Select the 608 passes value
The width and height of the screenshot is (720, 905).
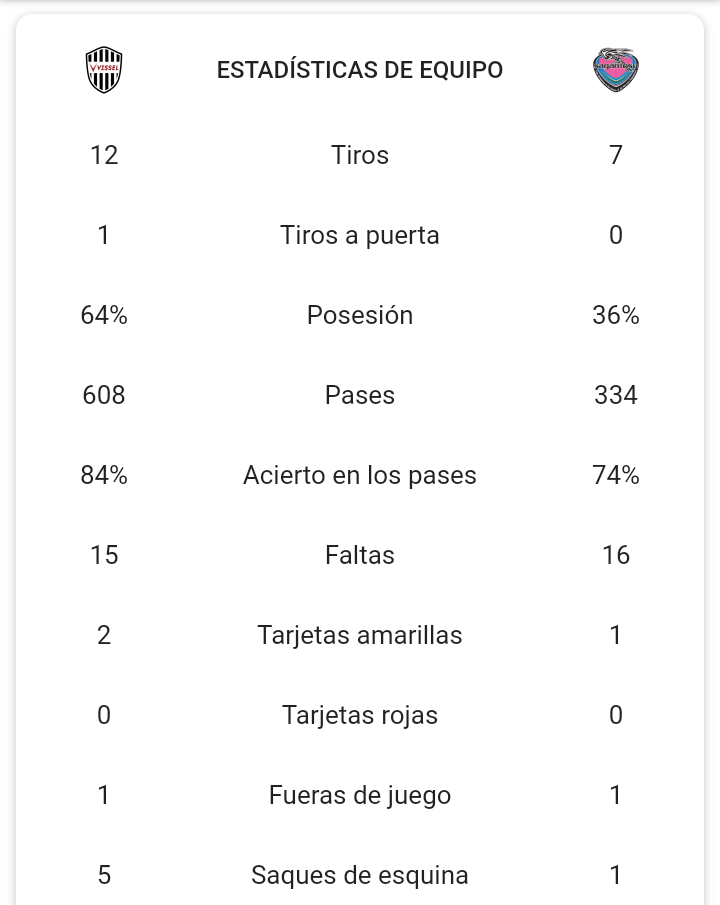click(104, 395)
